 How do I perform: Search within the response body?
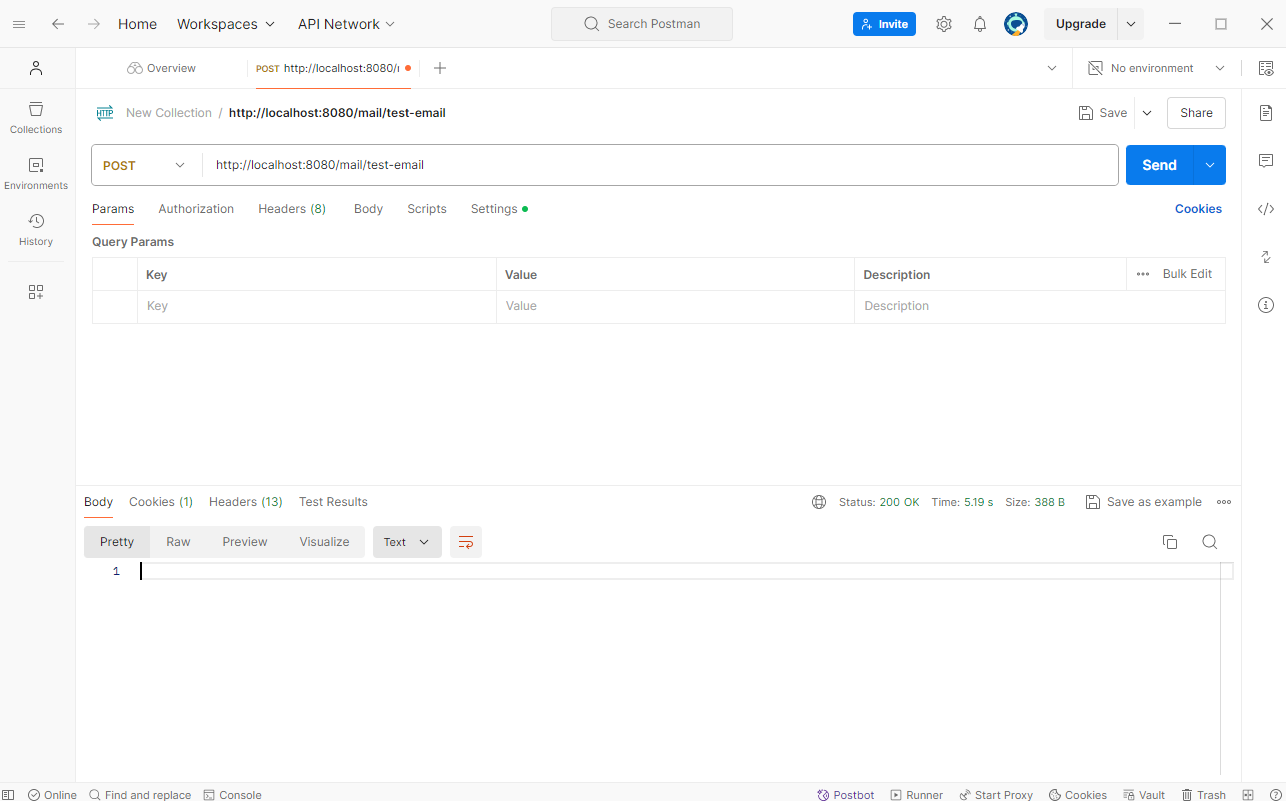point(1210,542)
